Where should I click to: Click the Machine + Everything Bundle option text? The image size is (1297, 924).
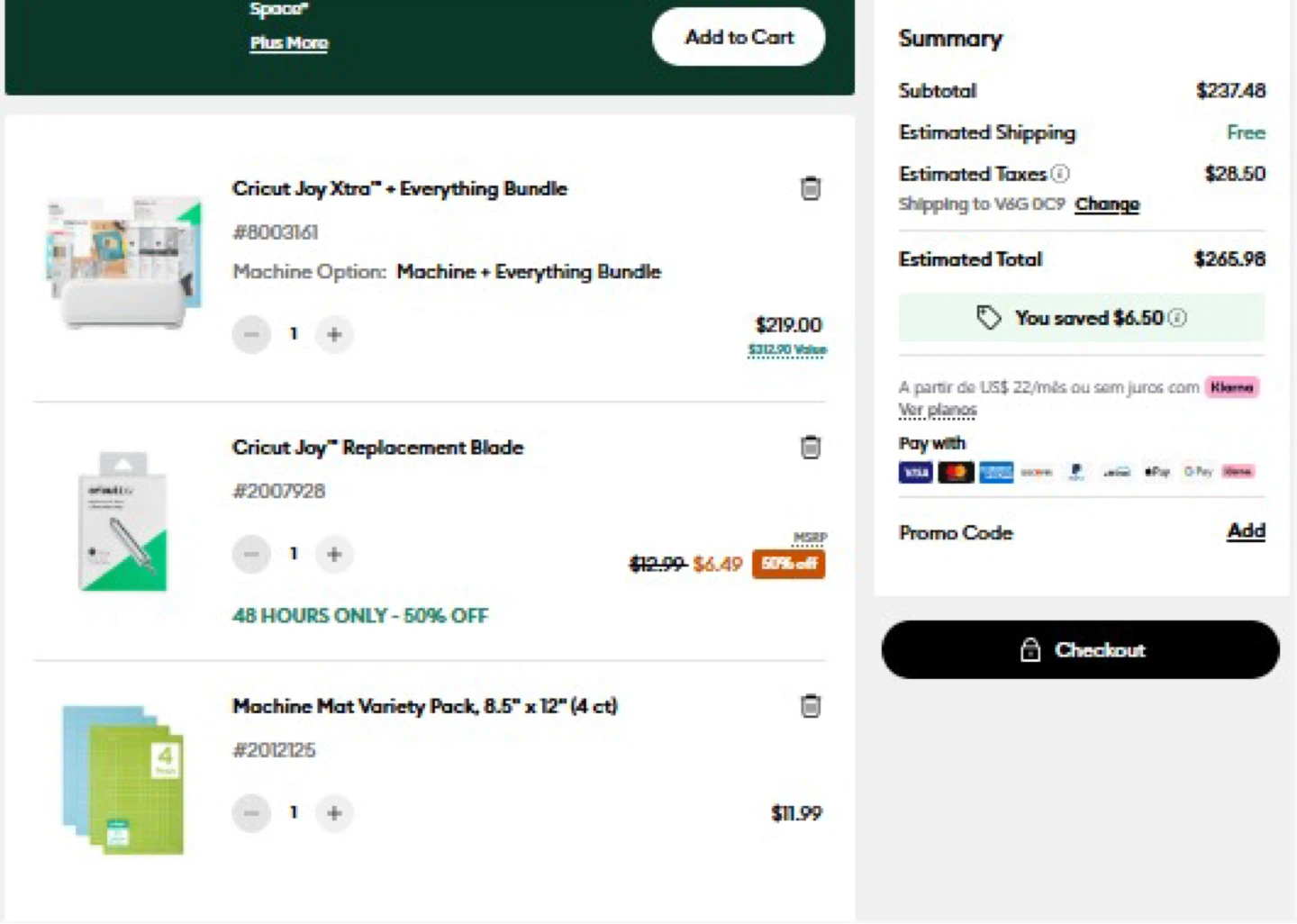point(529,272)
